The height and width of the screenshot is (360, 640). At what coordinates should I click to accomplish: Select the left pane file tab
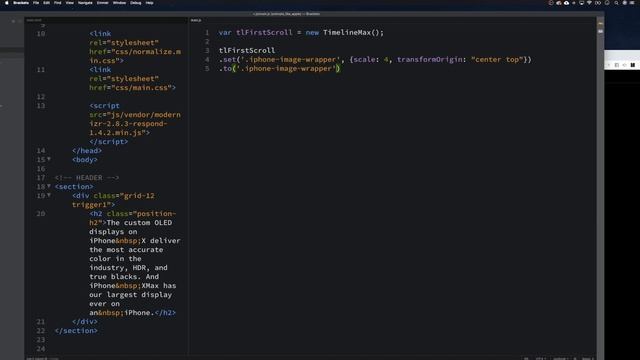(34, 20)
